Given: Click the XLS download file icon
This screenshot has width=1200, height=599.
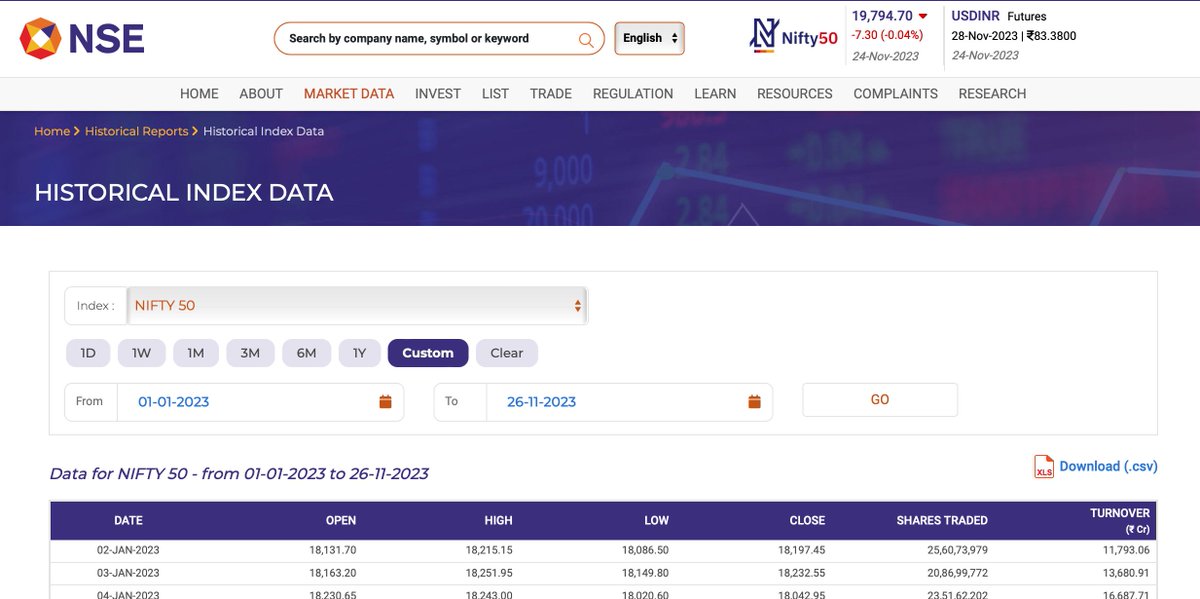Looking at the screenshot, I should point(1044,467).
